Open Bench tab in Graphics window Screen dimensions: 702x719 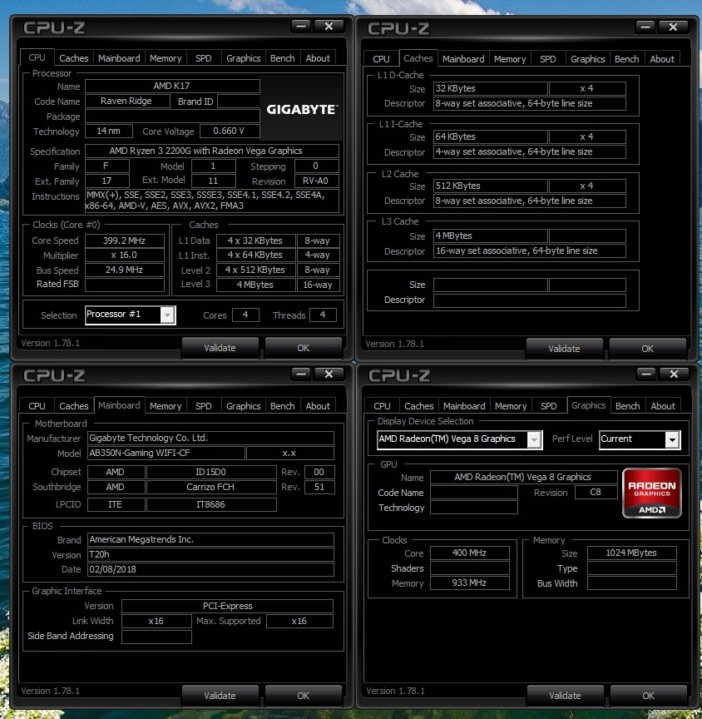(x=628, y=406)
